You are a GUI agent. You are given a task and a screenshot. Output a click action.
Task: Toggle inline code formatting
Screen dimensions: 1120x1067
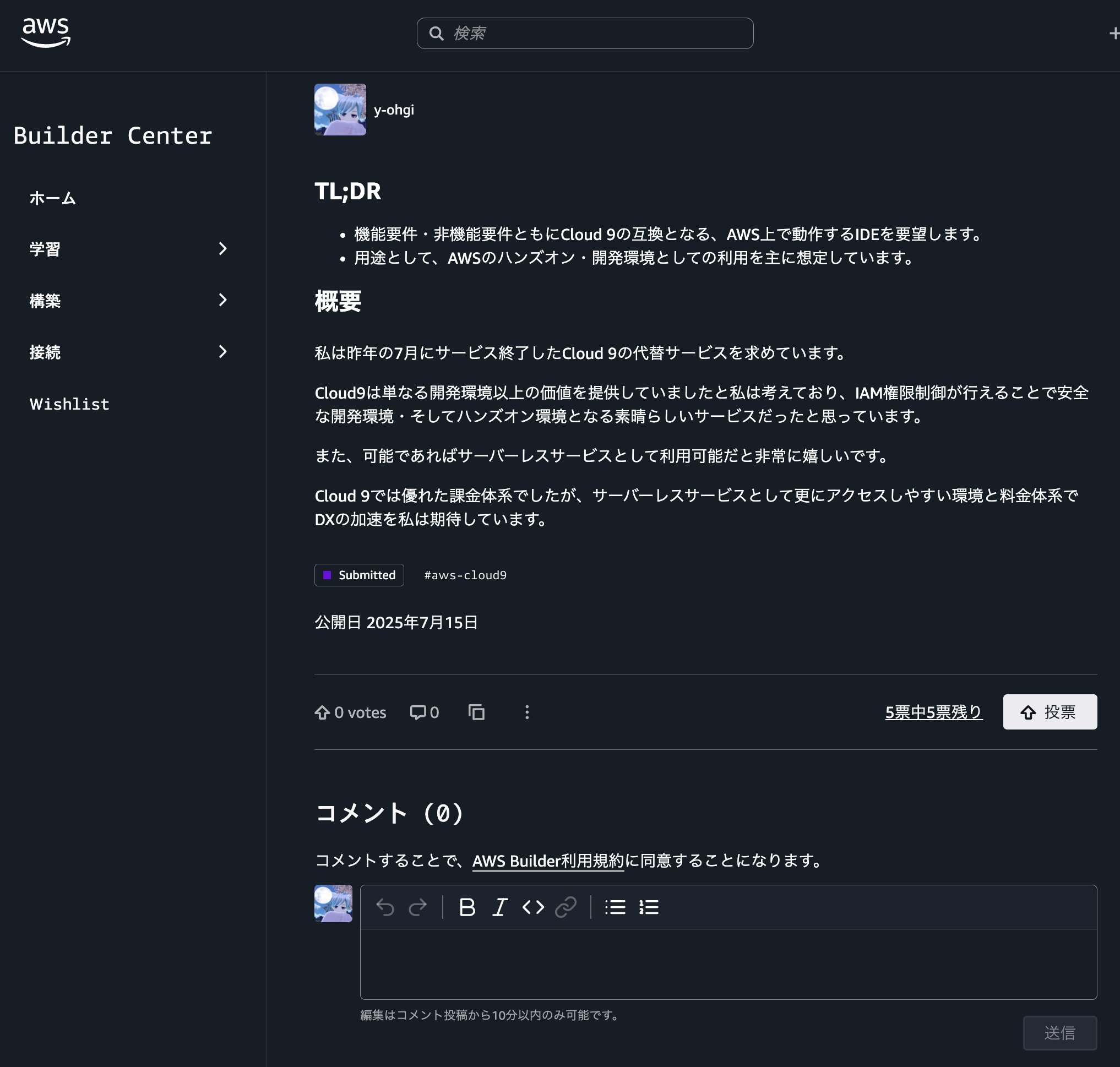533,907
